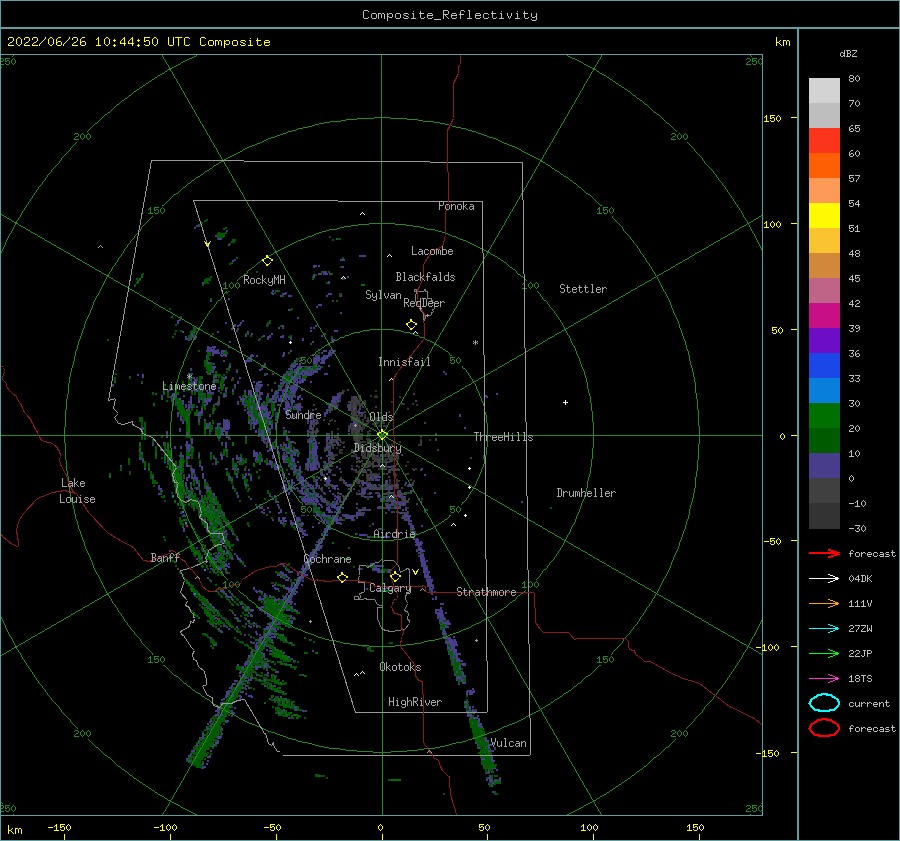Click the Limestone label
This screenshot has height=841, width=900.
pos(189,386)
